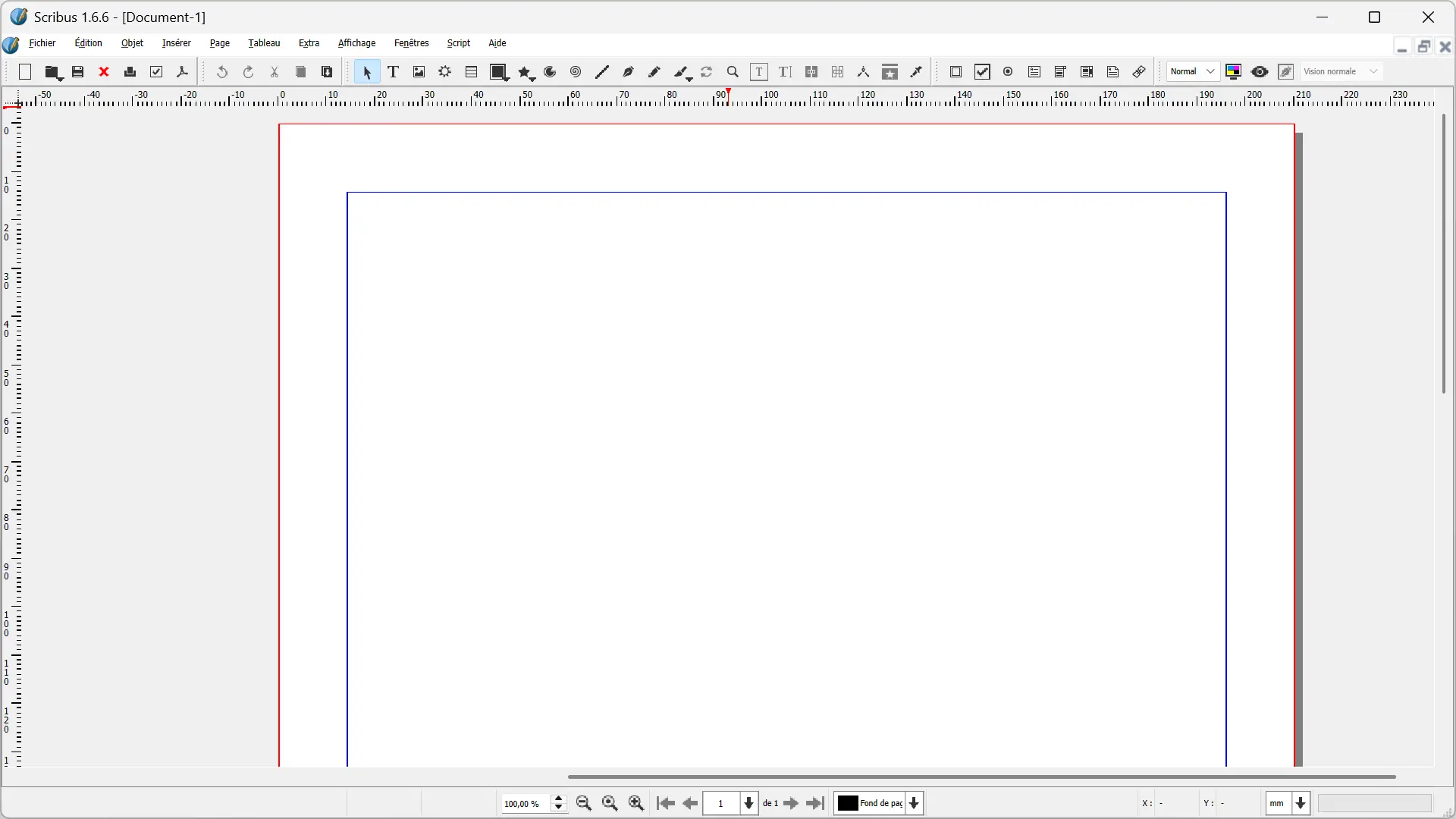The image size is (1456, 819).
Task: Select the Line tool
Action: [x=602, y=72]
